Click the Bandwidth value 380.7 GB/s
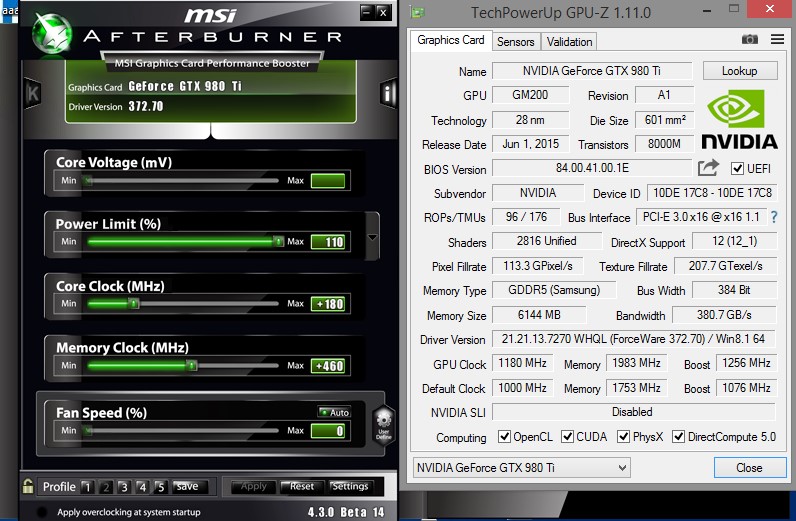 [x=724, y=315]
